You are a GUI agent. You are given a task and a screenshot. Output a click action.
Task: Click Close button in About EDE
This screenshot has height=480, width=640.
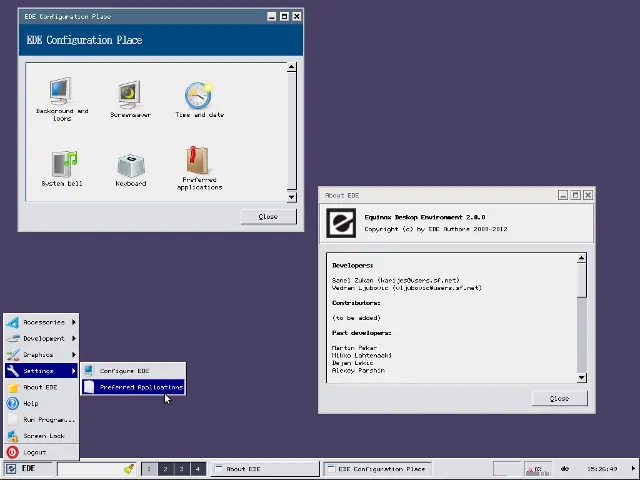pos(560,398)
